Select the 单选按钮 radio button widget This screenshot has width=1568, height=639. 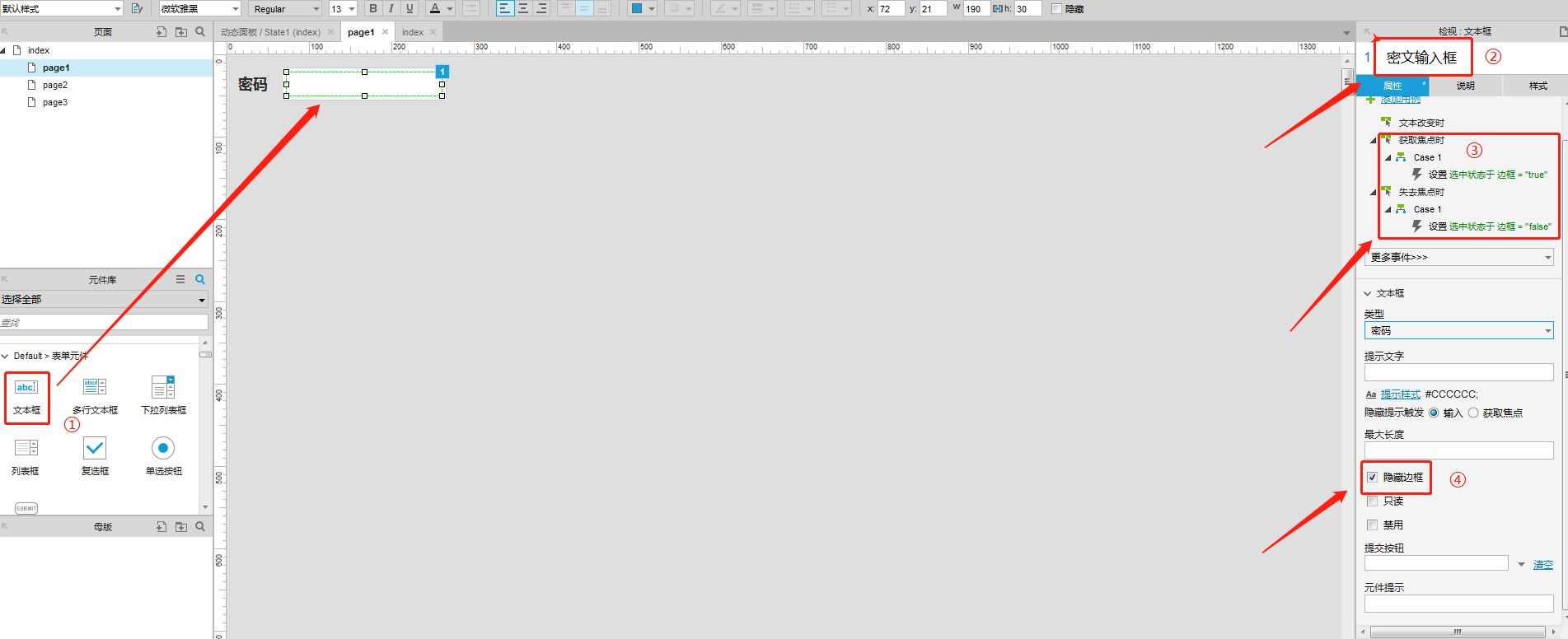point(163,457)
